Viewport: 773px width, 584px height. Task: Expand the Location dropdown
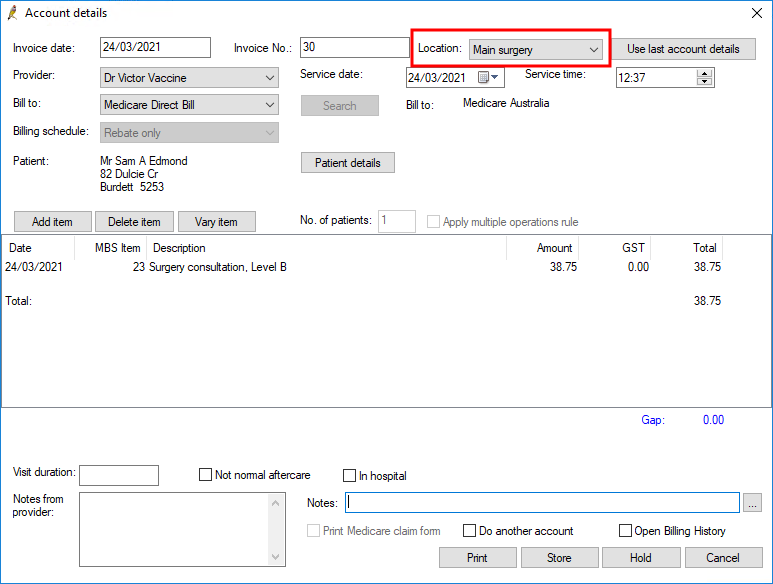593,49
